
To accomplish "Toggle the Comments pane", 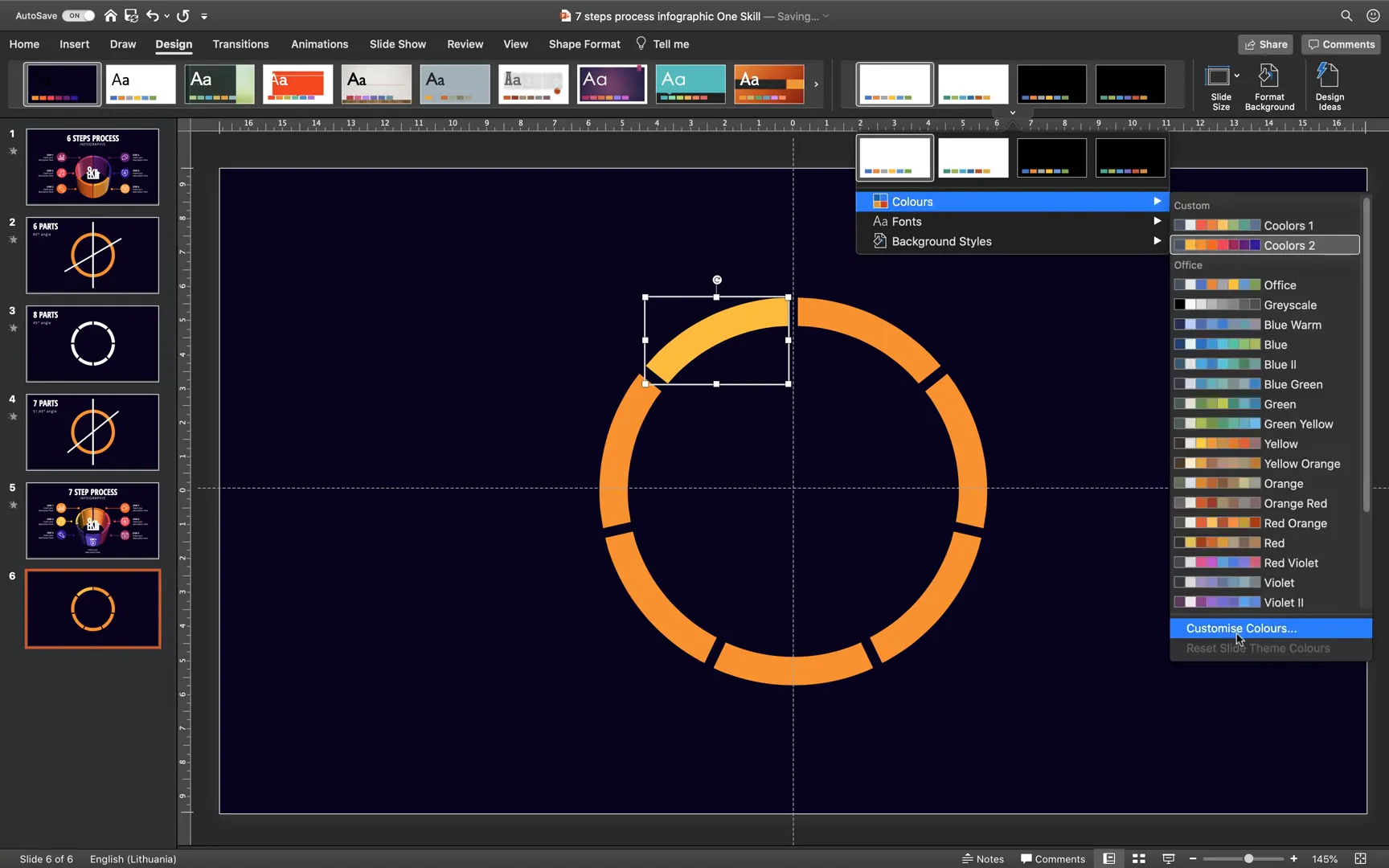I will coord(1053,858).
